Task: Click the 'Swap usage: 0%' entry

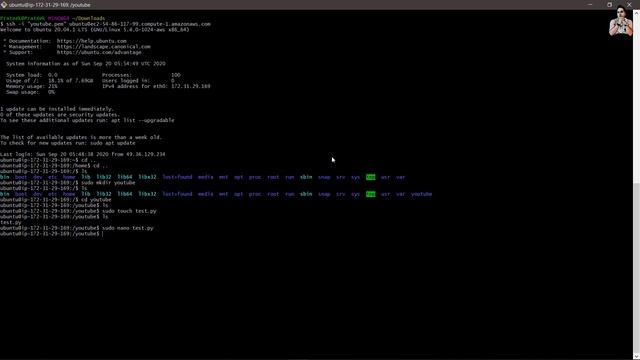Action: click(30, 92)
